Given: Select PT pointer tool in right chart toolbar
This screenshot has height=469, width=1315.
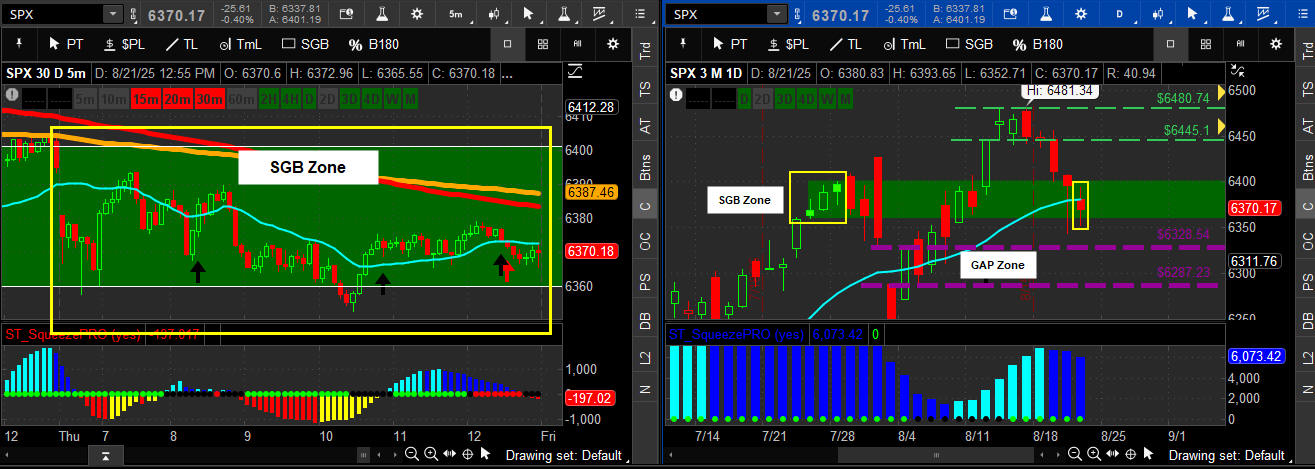Looking at the screenshot, I should [x=729, y=44].
